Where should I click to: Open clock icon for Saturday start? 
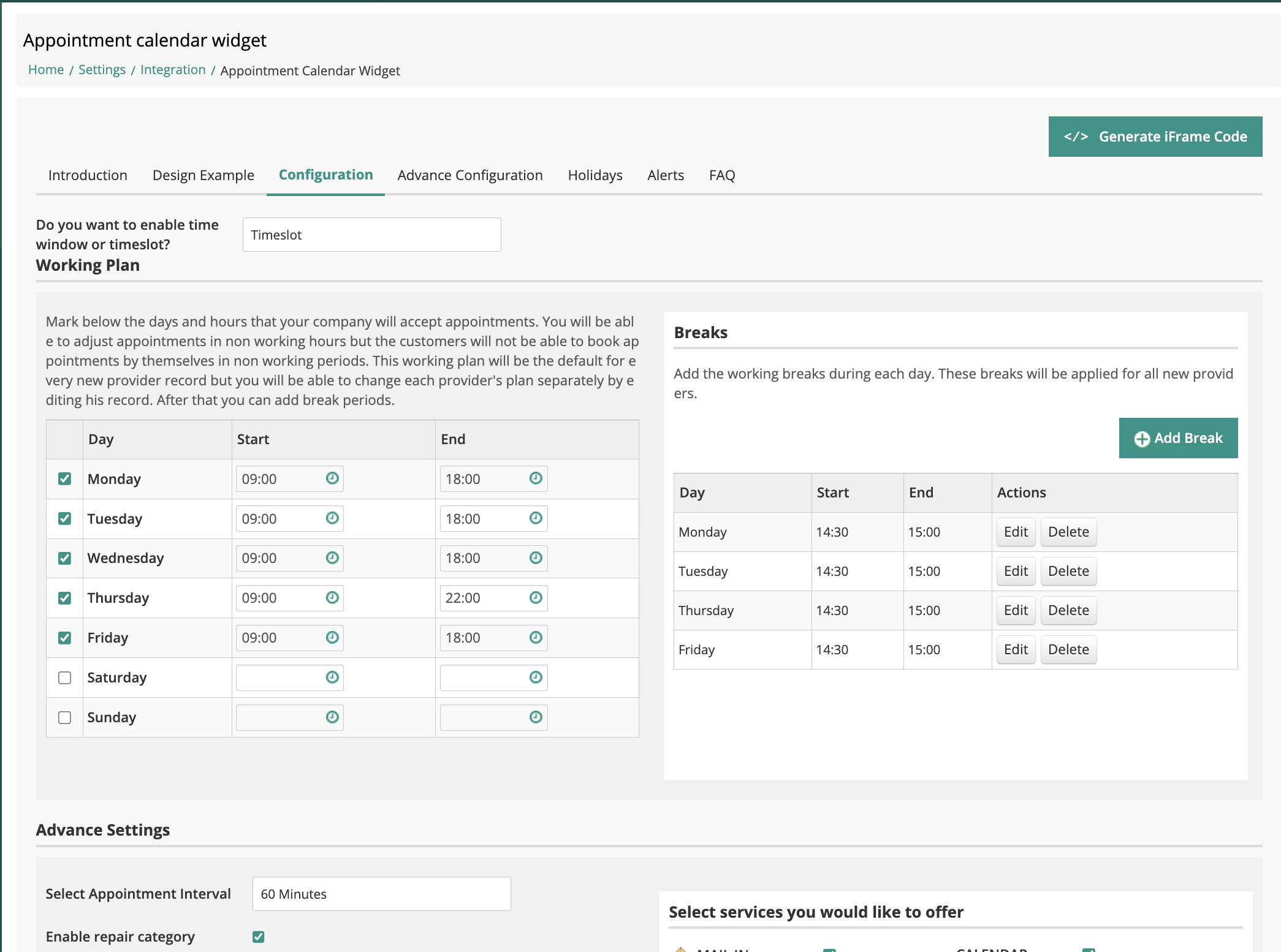pyautogui.click(x=332, y=678)
